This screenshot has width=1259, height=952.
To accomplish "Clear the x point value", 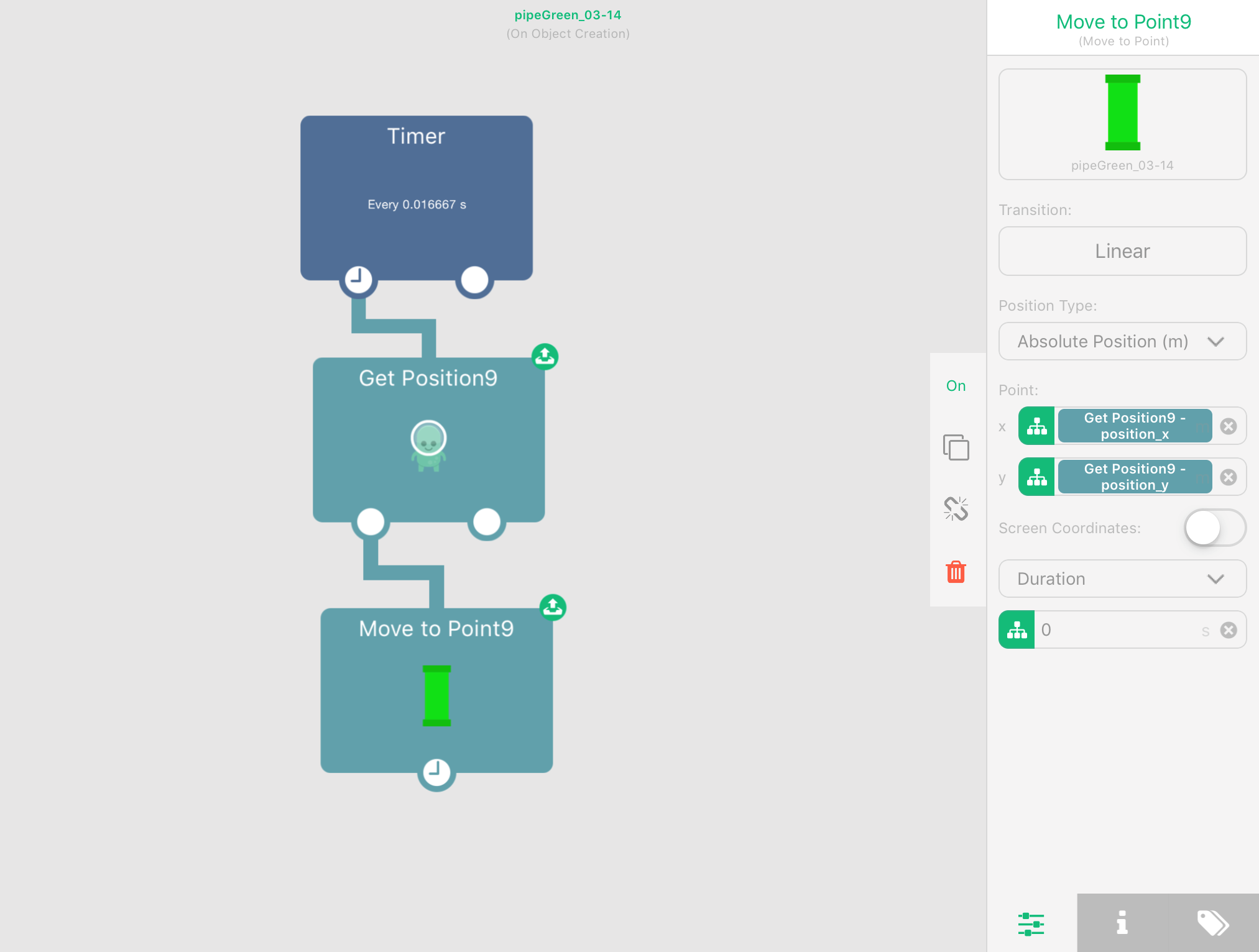I will 1229,426.
